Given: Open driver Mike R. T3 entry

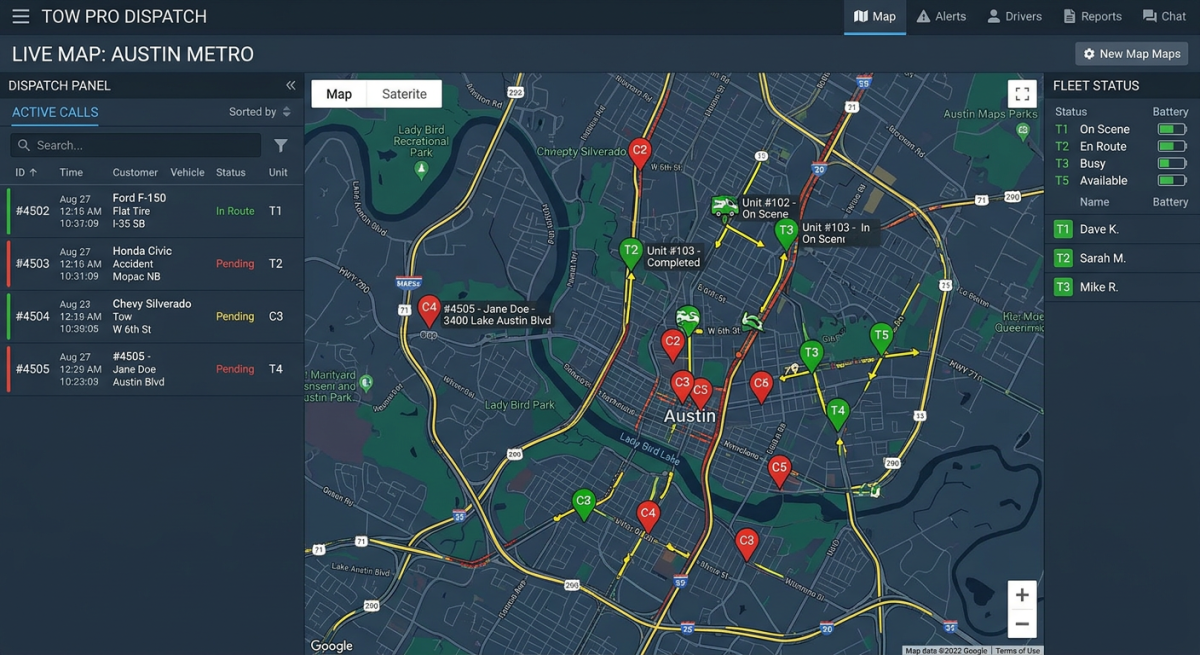Looking at the screenshot, I should point(1122,287).
